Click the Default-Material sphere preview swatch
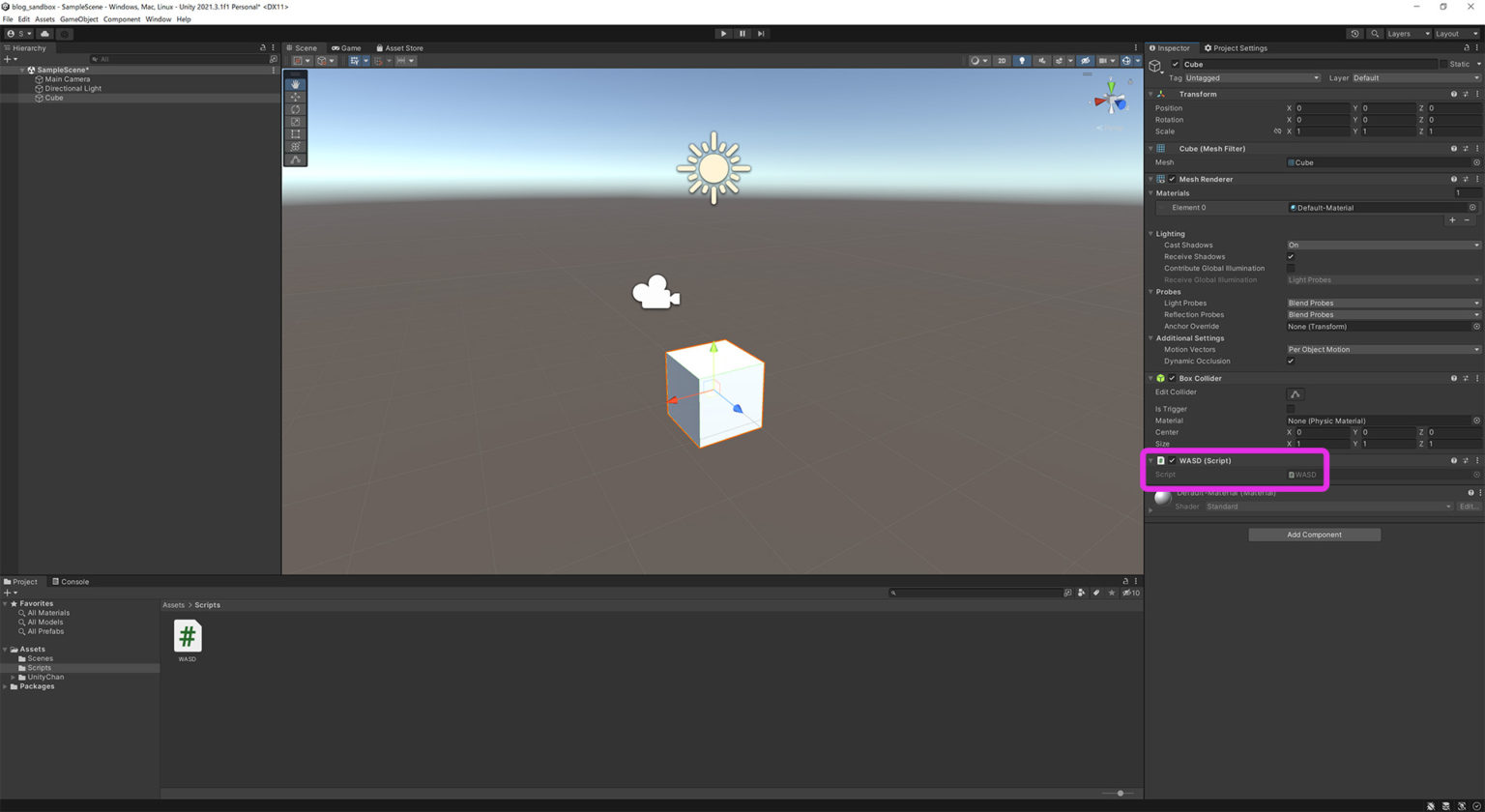Viewport: 1485px width, 812px height. coord(1161,498)
